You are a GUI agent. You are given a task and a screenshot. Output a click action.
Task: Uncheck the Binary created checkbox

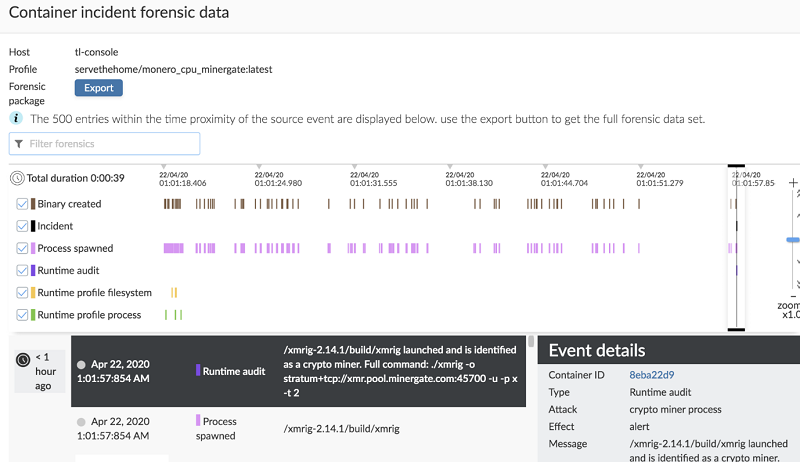(22, 204)
